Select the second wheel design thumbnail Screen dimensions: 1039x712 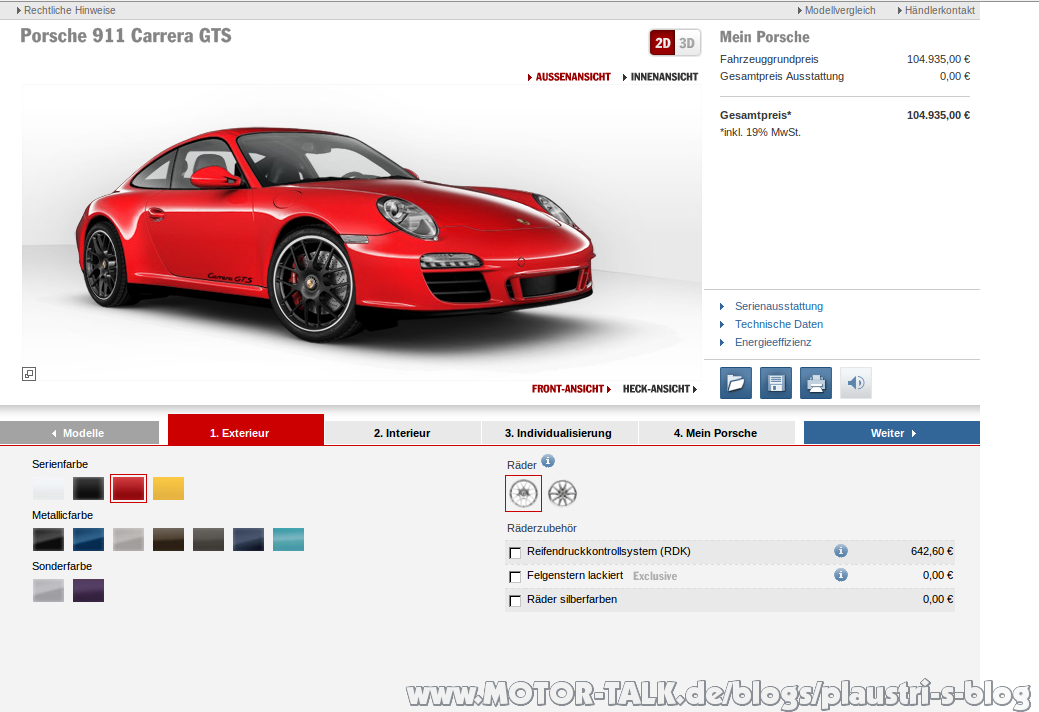563,493
